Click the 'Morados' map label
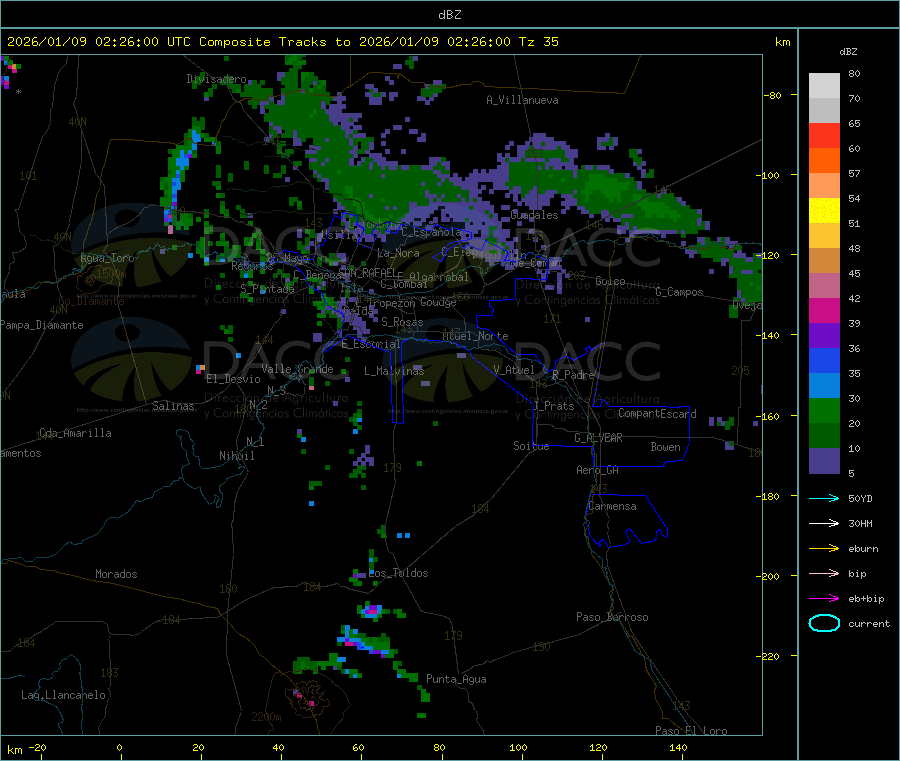900x761 pixels. (116, 574)
